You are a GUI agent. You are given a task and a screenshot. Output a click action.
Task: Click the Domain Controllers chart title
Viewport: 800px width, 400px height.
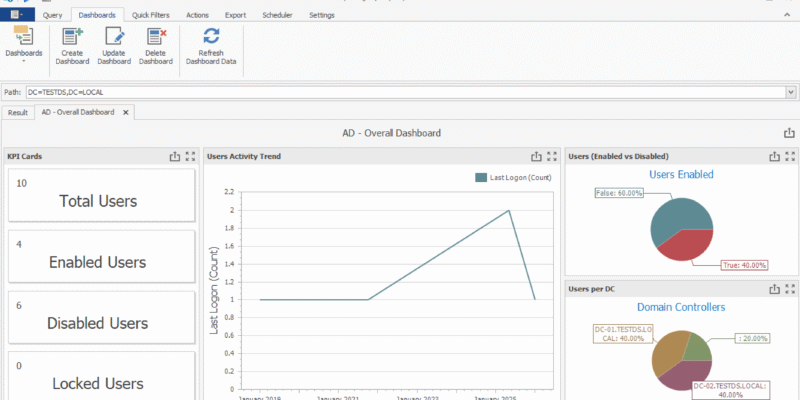click(681, 307)
